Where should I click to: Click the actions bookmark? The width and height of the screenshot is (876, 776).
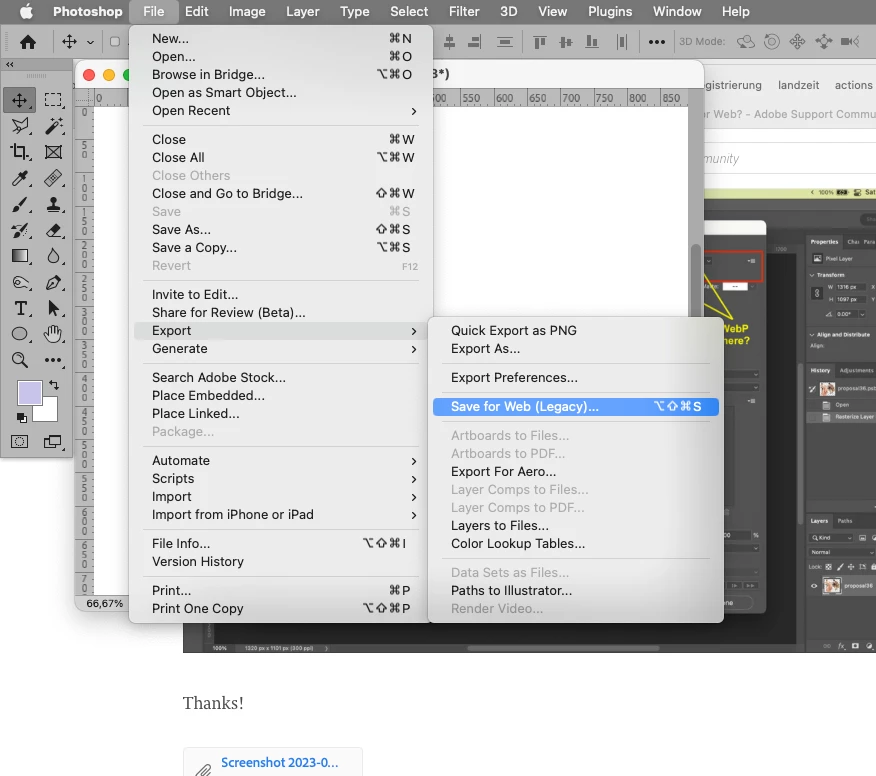point(853,85)
